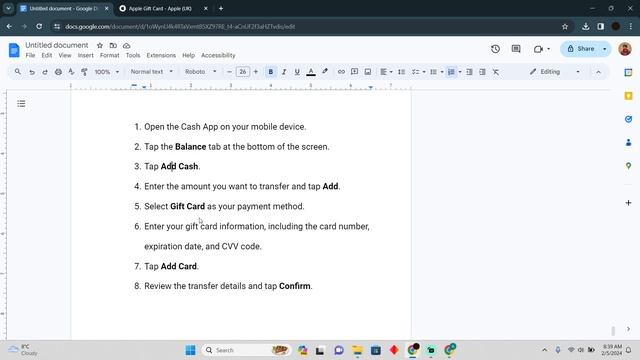The height and width of the screenshot is (360, 640).
Task: Open Google Maps in the side panel
Action: [628, 166]
